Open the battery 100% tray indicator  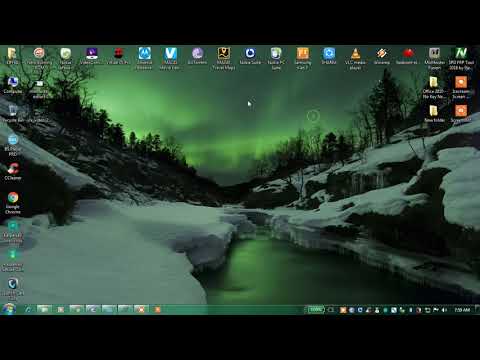315,310
